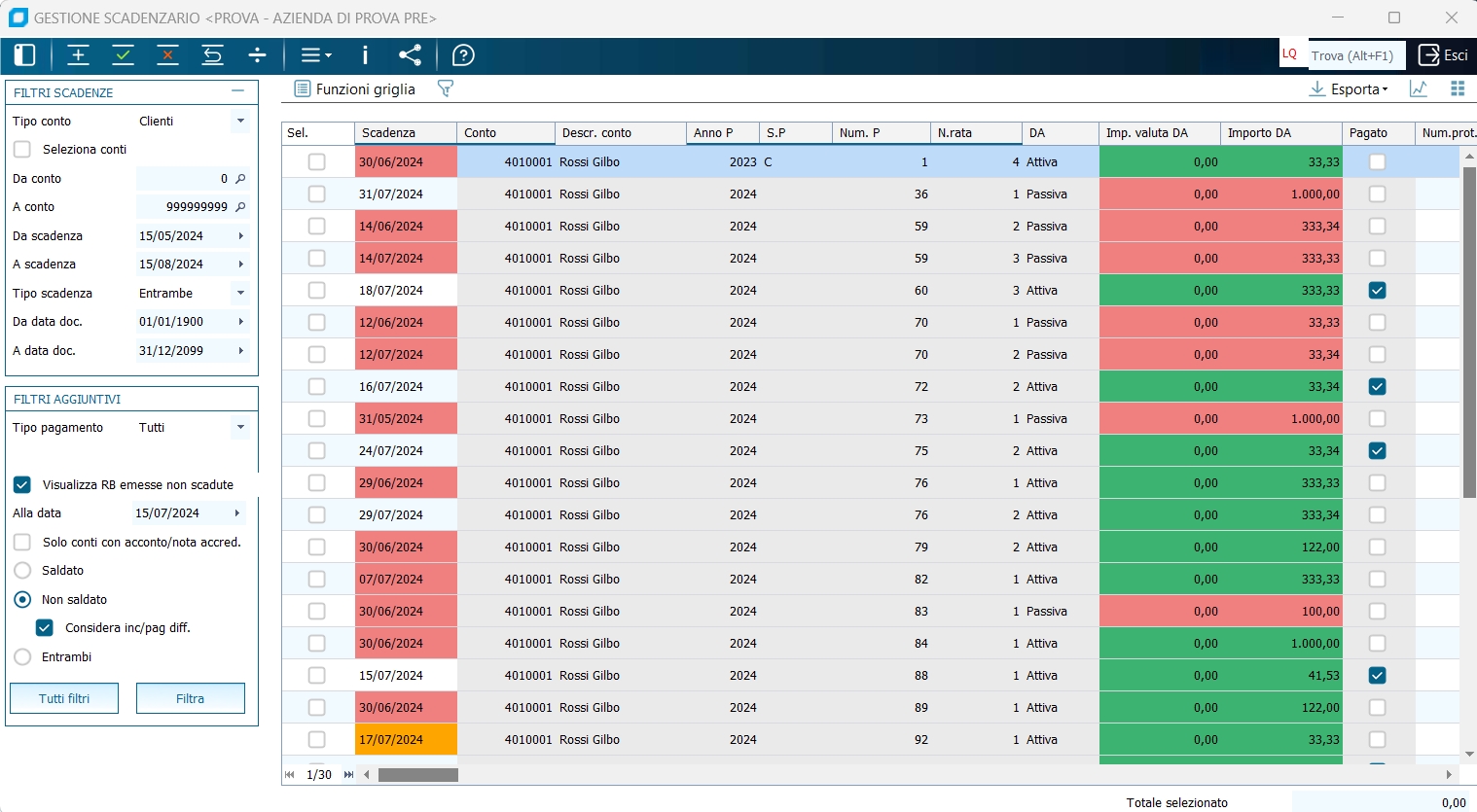Click the confirm checkmark toolbar icon
Image resolution: width=1477 pixels, height=812 pixels.
coord(124,55)
